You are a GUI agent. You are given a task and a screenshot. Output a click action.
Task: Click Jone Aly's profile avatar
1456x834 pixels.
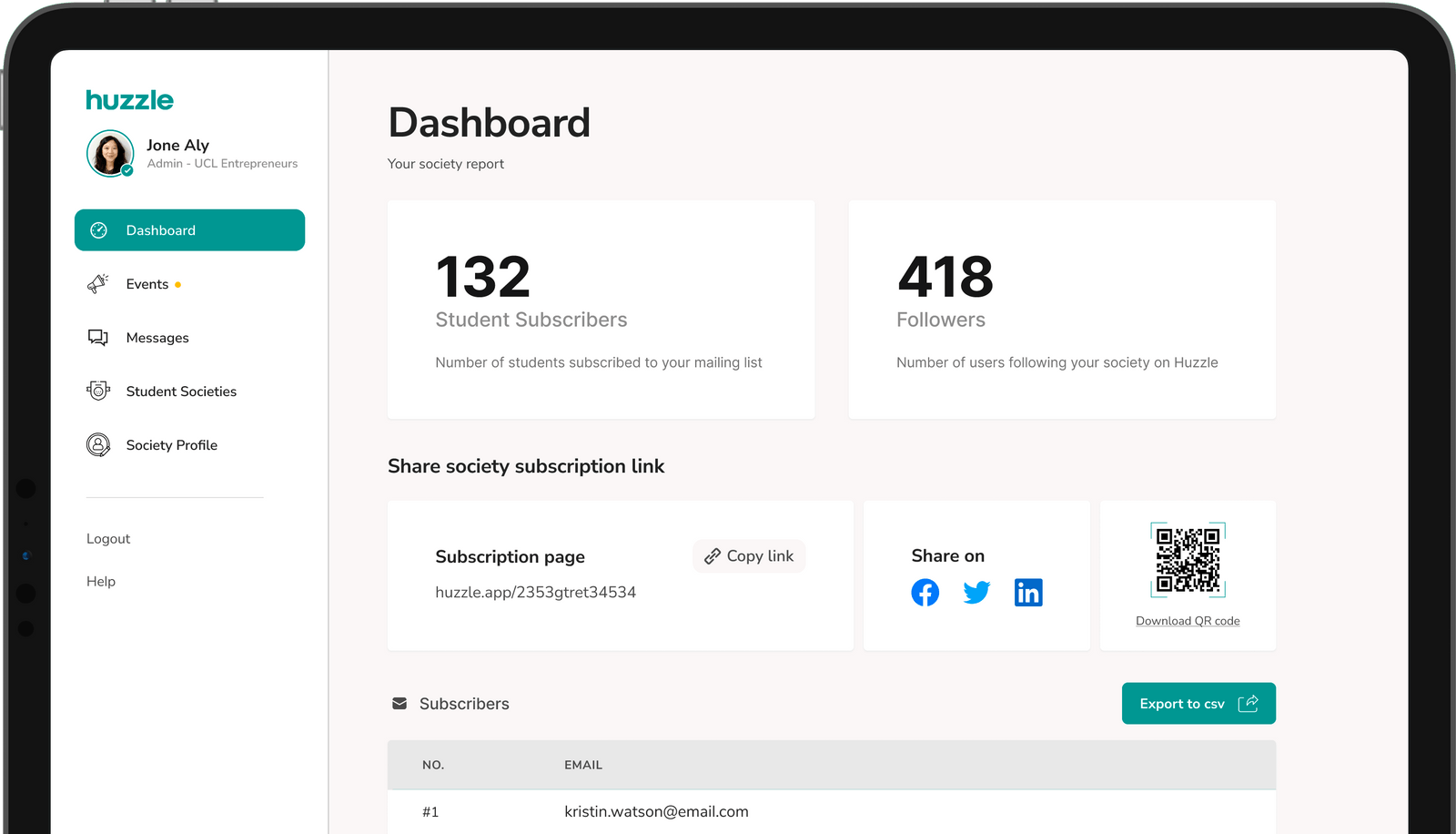click(110, 153)
